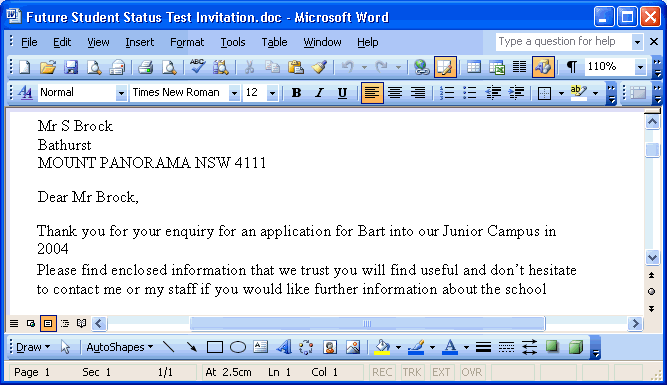The image size is (667, 385).
Task: Switch to Outline View button
Action: pos(65,324)
